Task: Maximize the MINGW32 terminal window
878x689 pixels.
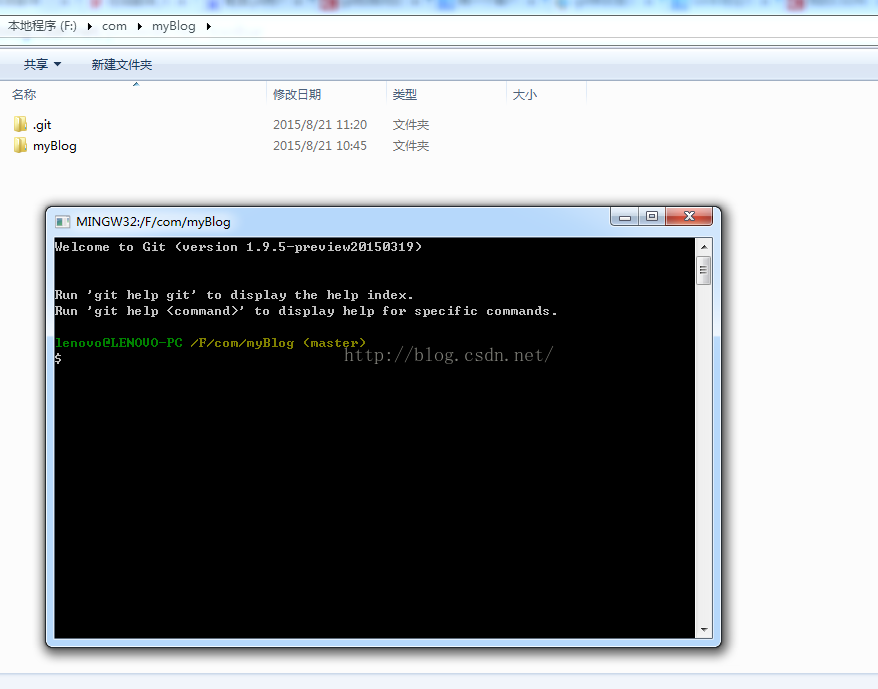Action: point(652,216)
